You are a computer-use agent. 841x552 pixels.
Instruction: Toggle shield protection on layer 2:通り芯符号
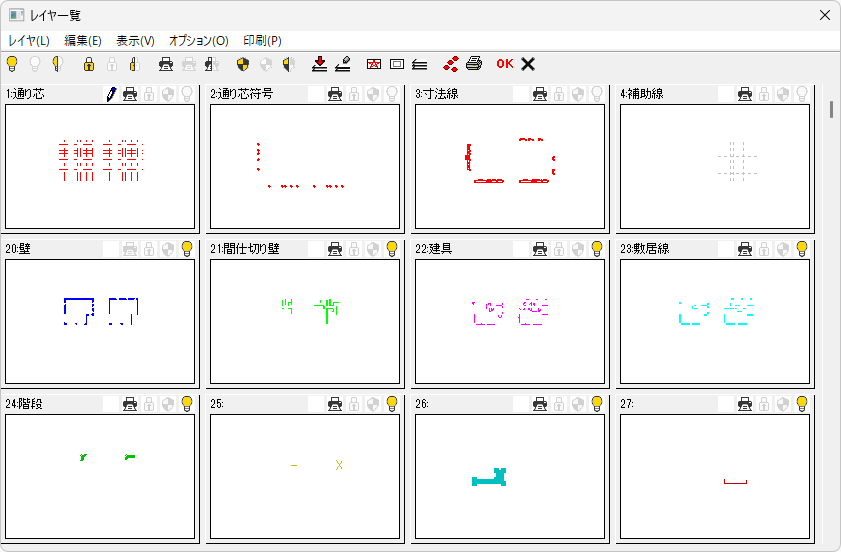click(x=373, y=94)
